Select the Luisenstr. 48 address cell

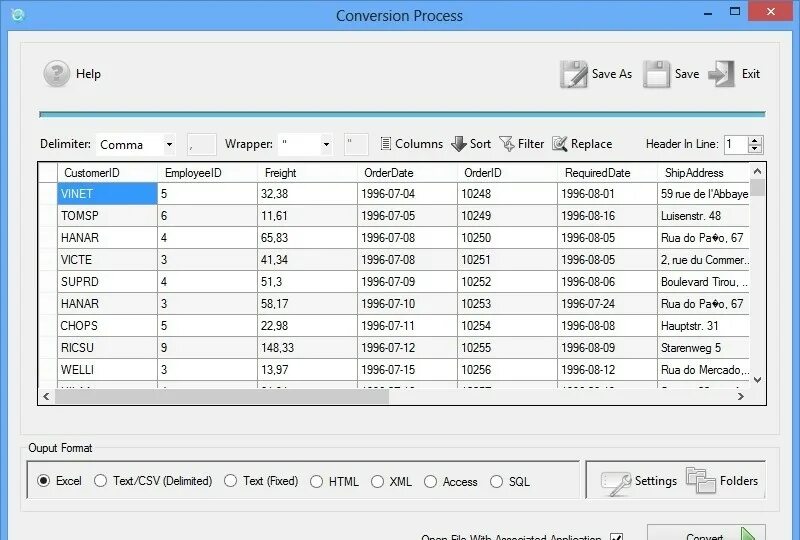point(703,216)
